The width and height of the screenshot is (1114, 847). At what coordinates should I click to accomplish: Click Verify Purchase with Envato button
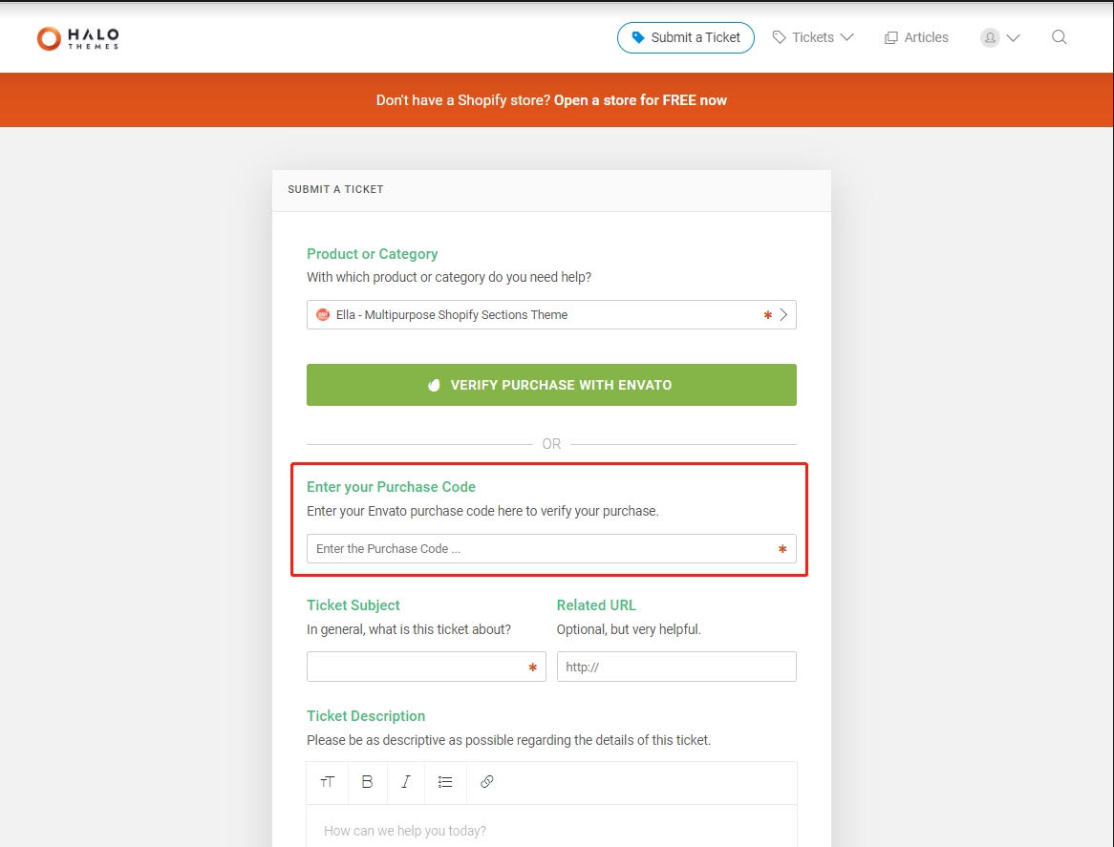(551, 385)
